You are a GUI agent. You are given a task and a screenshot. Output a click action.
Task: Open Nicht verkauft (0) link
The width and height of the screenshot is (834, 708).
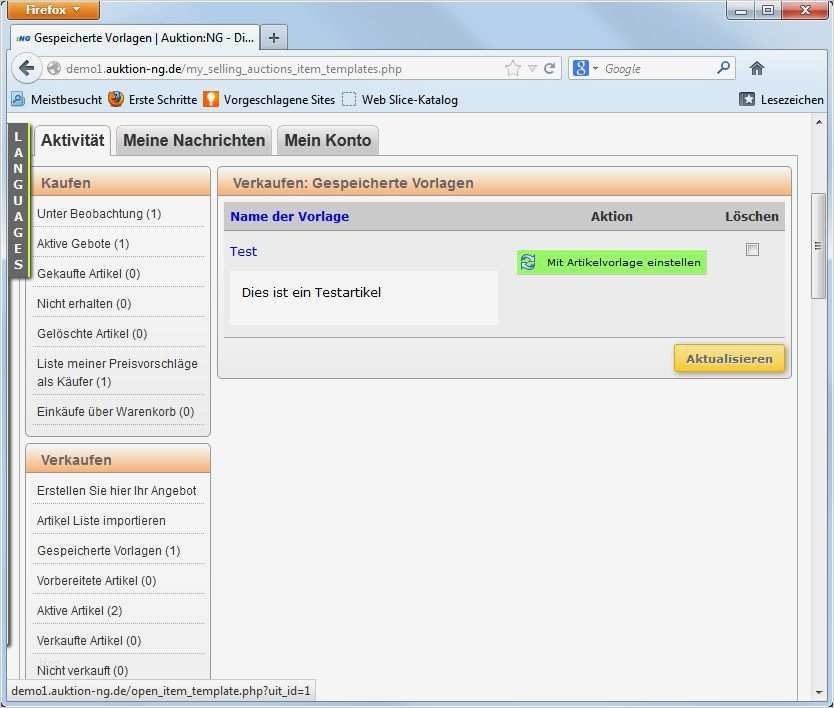82,670
